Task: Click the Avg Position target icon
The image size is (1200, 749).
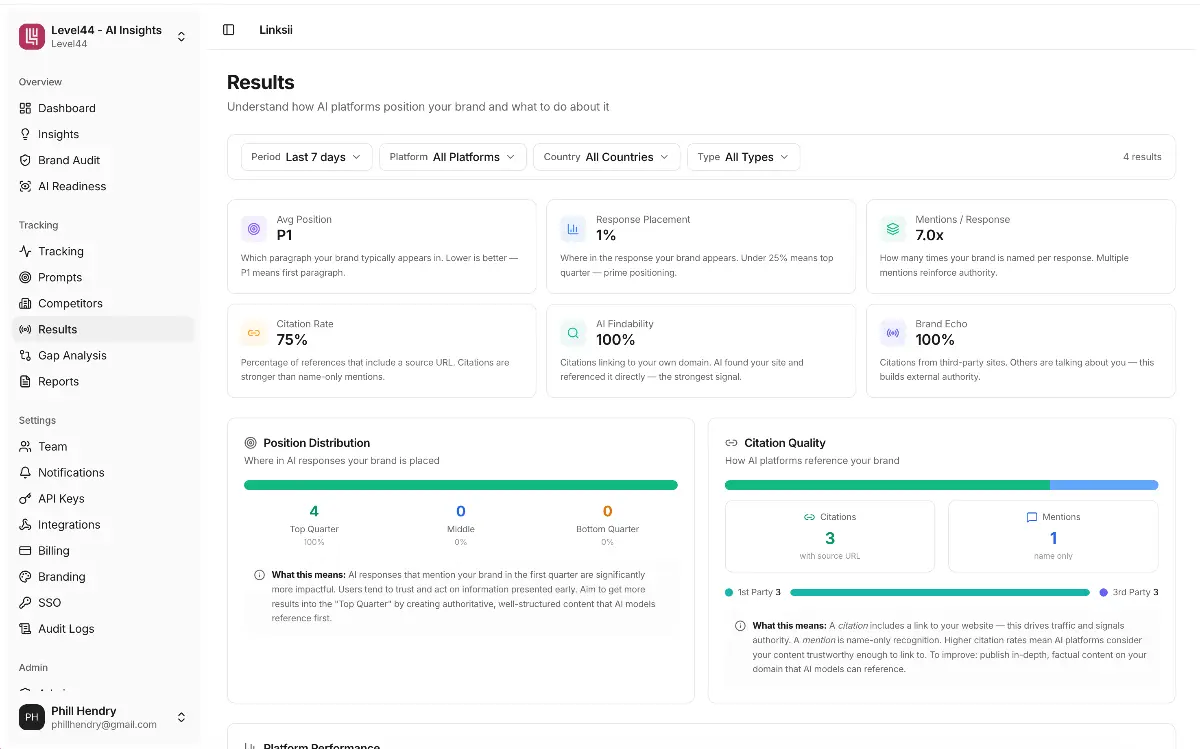Action: (x=254, y=229)
